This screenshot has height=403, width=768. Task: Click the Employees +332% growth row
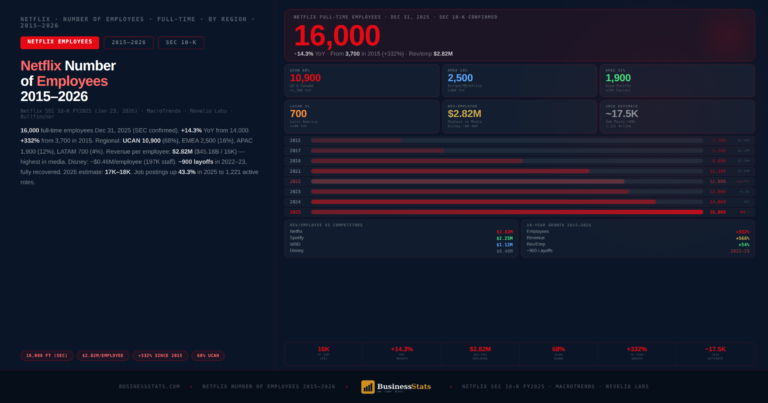tap(638, 232)
